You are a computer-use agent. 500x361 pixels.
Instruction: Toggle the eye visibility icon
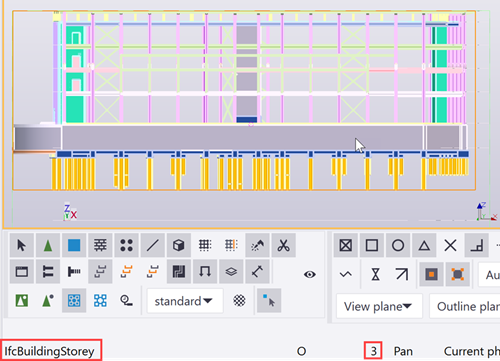coord(310,274)
